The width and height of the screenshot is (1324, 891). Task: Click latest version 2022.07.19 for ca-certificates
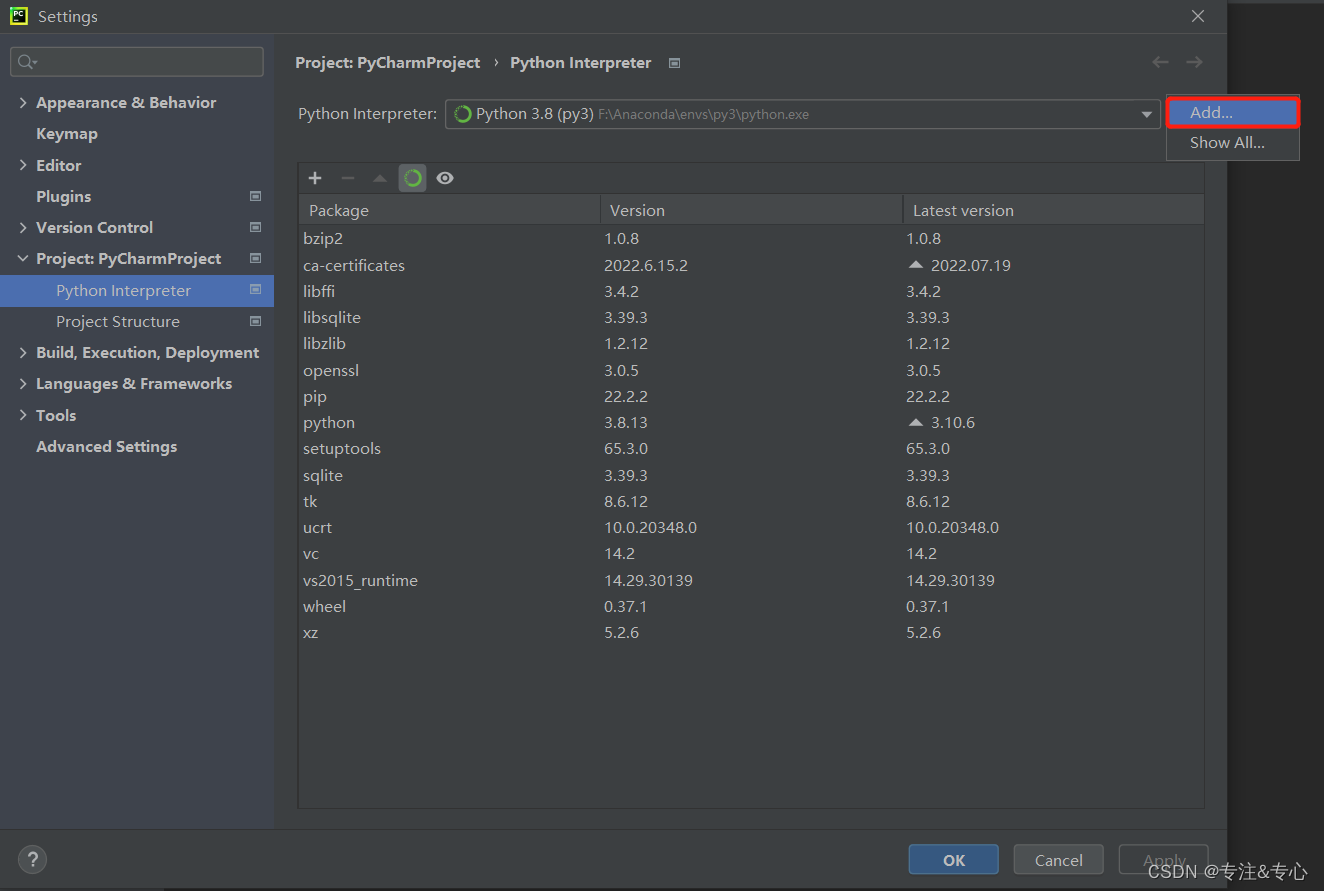tap(970, 265)
